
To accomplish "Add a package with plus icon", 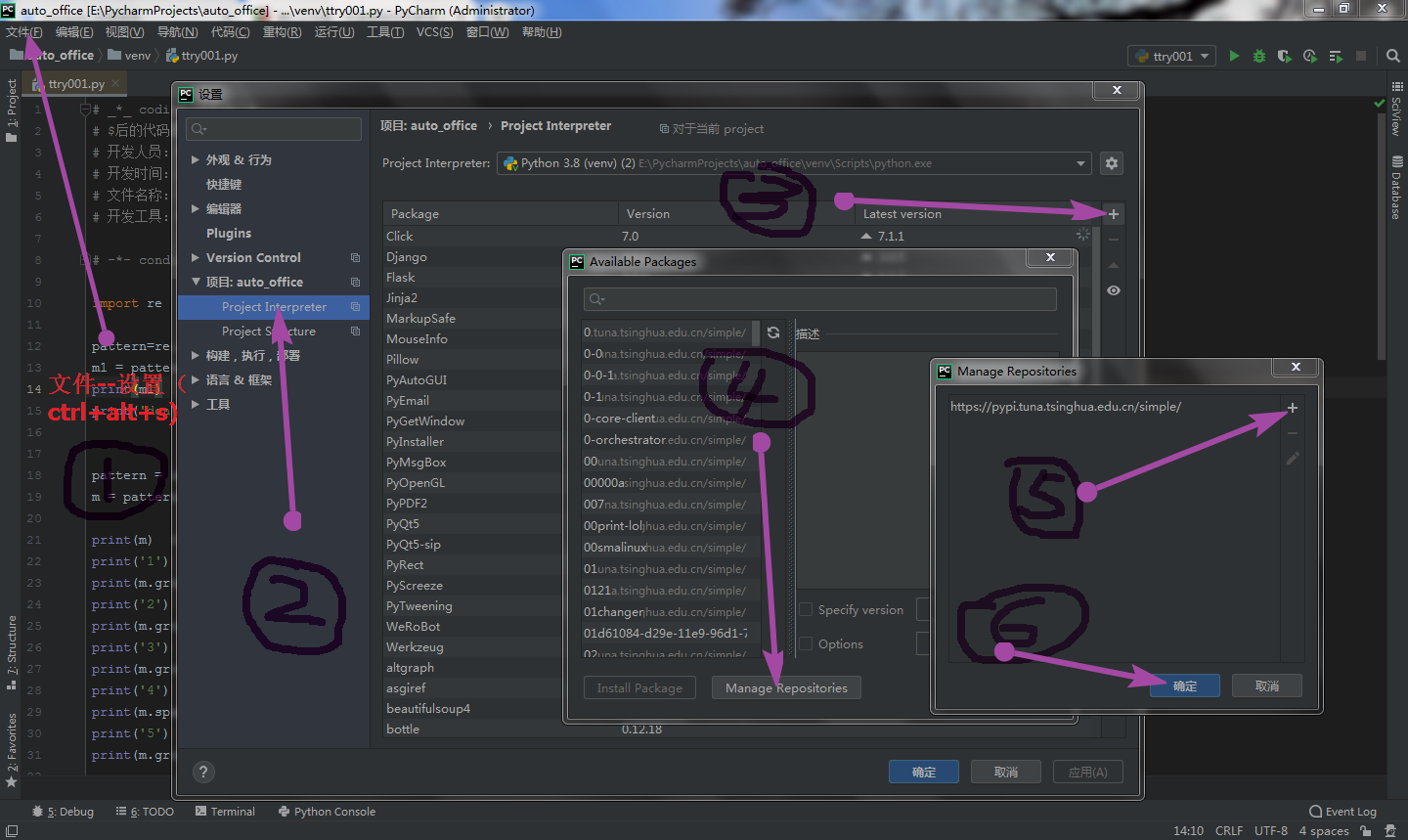I will click(x=1114, y=214).
